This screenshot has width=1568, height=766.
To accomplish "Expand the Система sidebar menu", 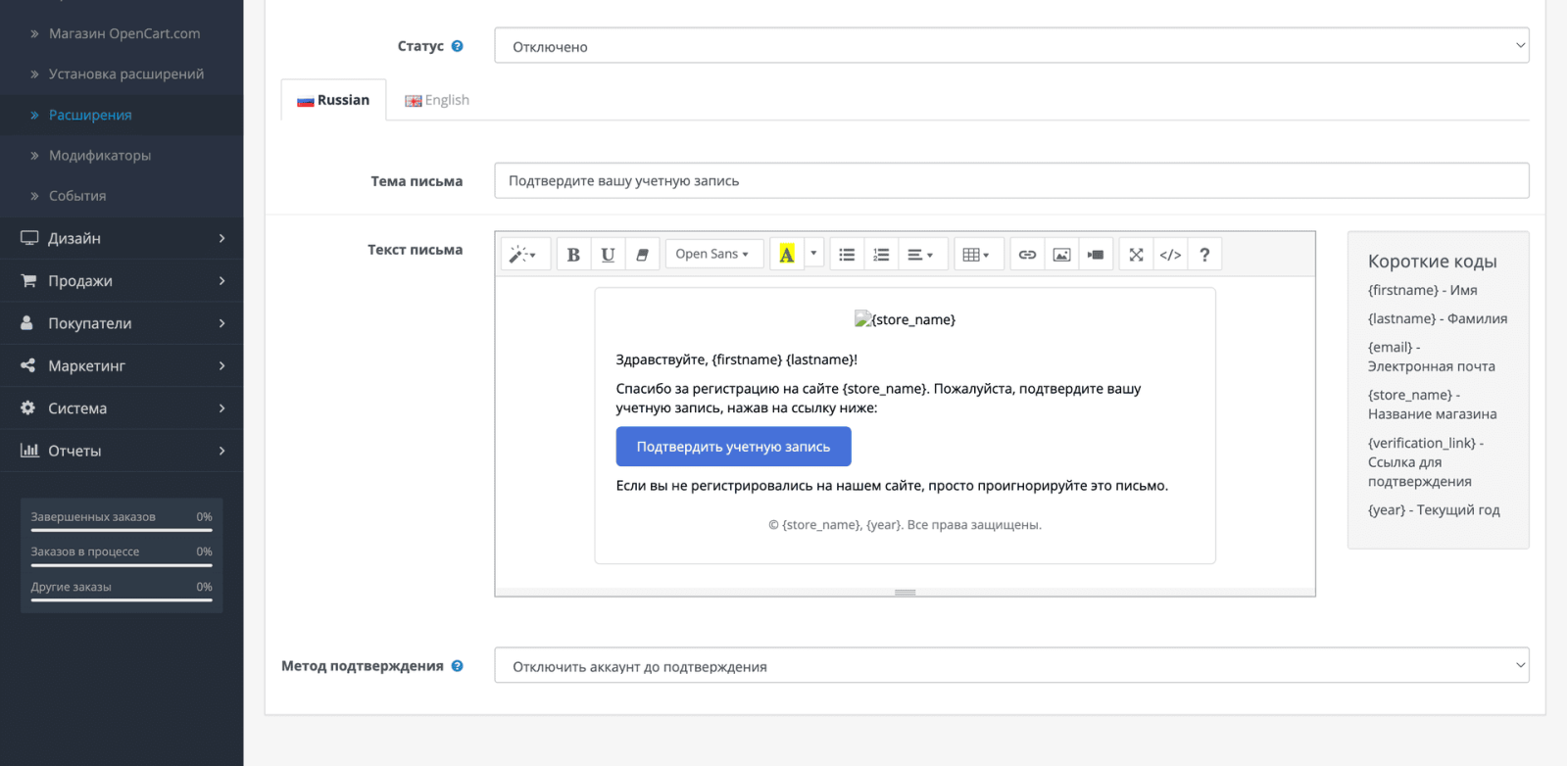I will 122,408.
